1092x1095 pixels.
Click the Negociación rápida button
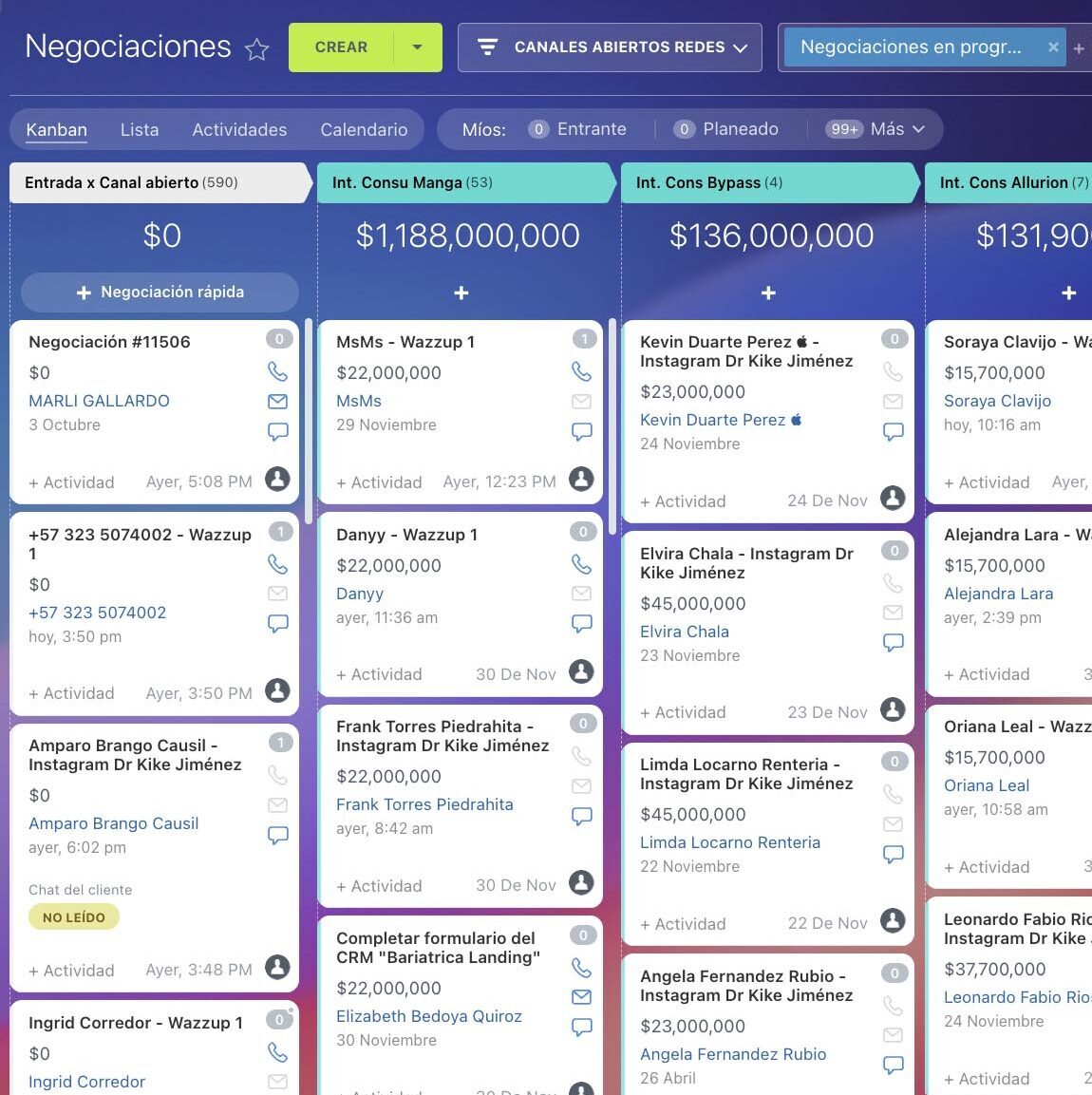point(160,293)
